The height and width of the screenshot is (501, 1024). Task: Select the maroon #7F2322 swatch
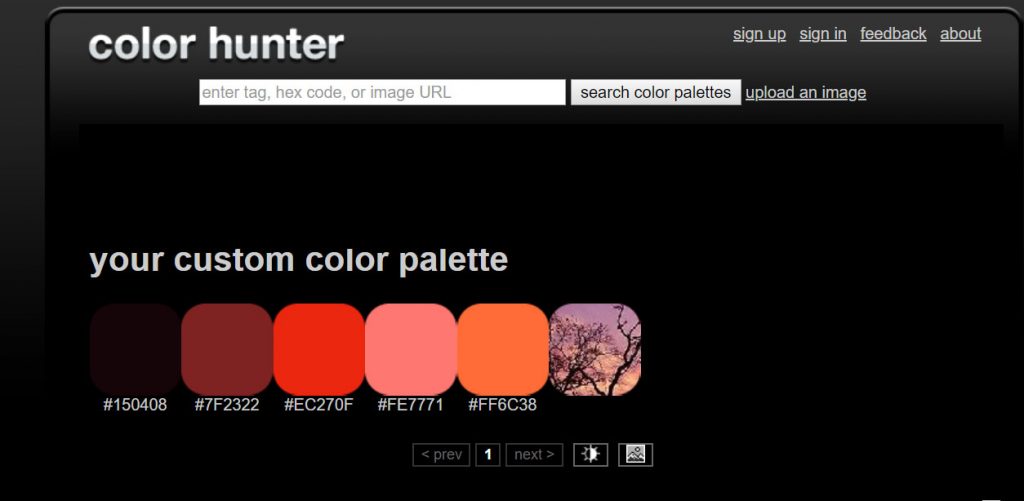[x=227, y=349]
